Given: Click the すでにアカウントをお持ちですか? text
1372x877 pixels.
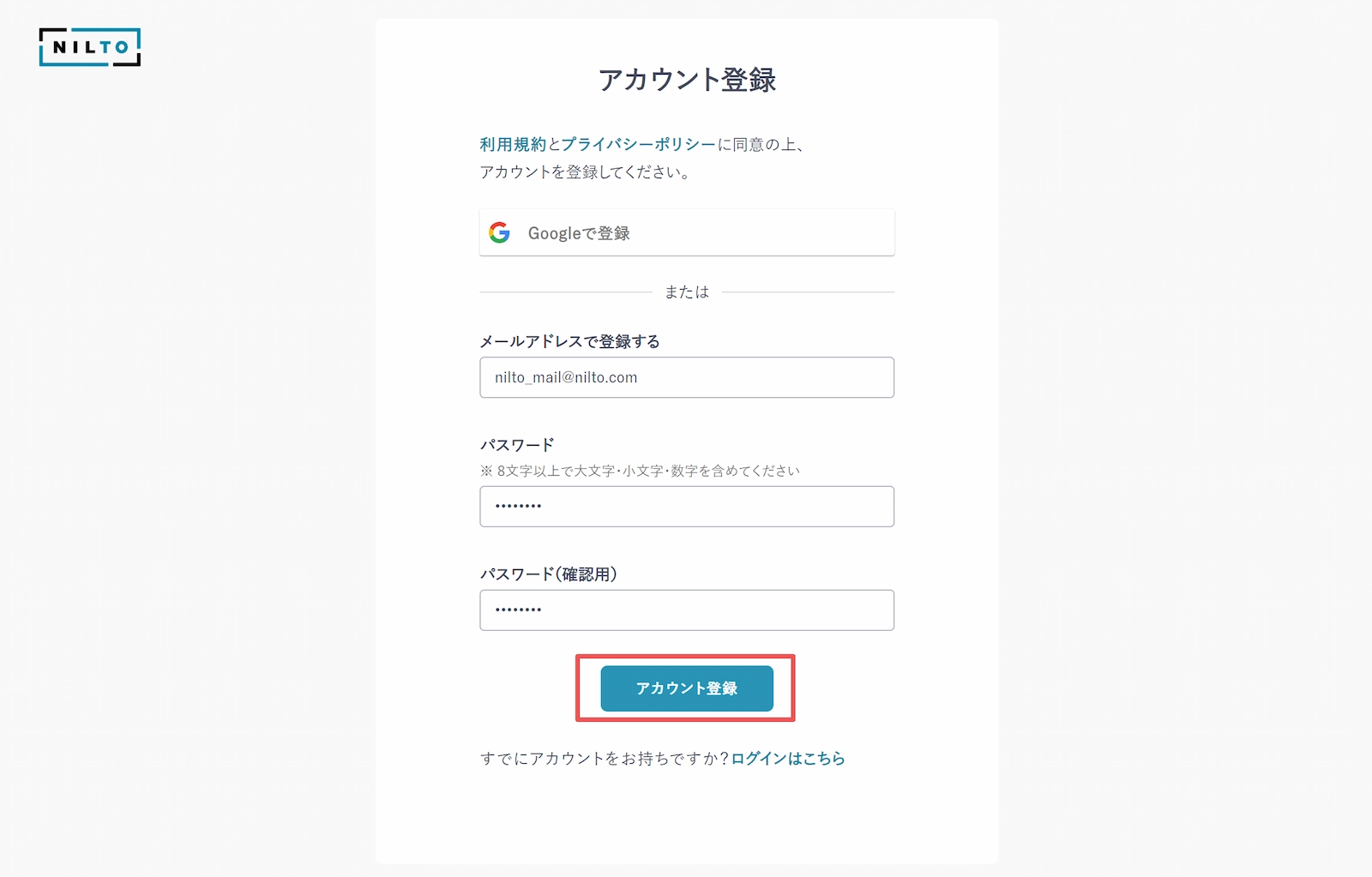Looking at the screenshot, I should [605, 758].
